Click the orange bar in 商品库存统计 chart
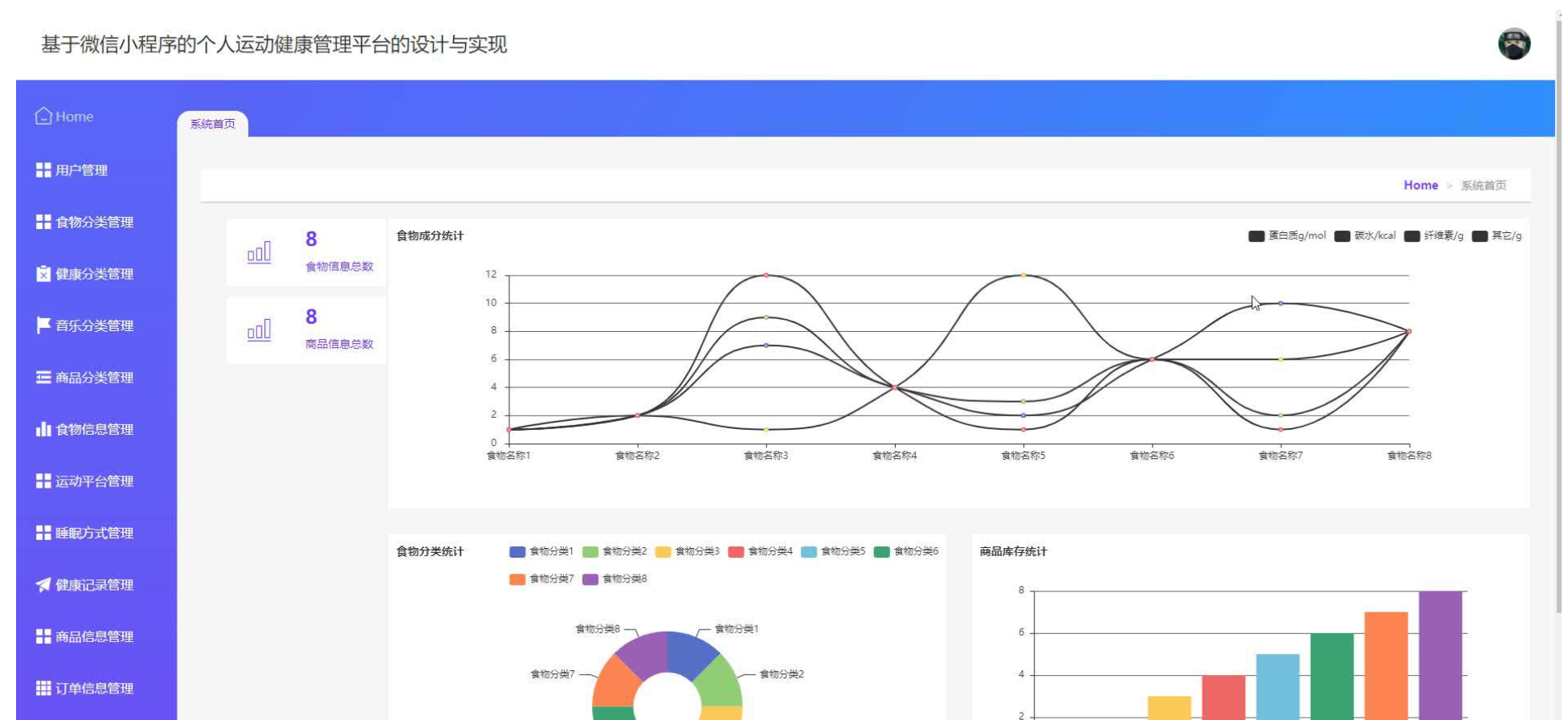 (x=1386, y=665)
